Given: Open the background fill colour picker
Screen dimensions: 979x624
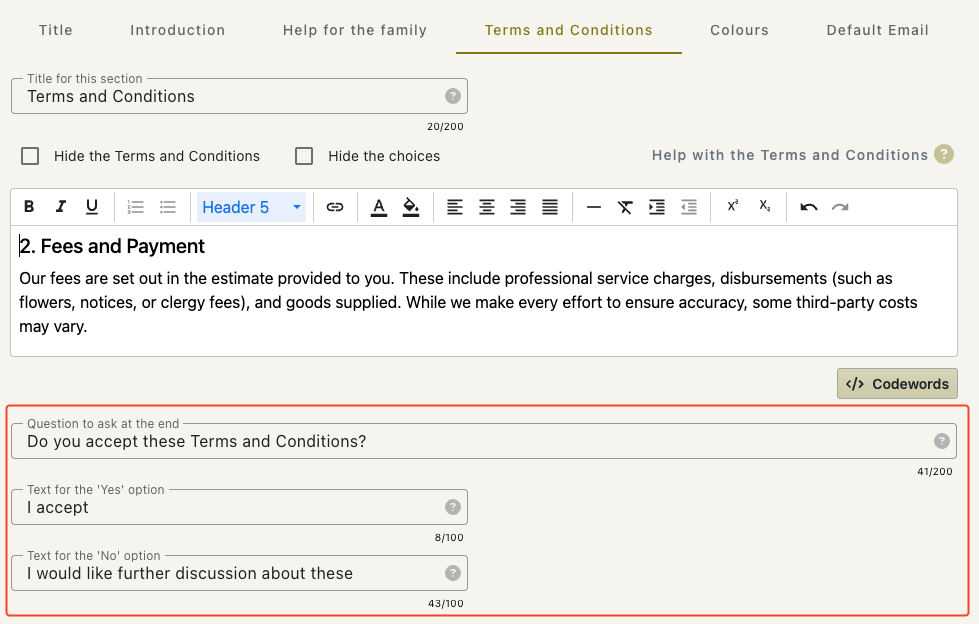Looking at the screenshot, I should click(x=411, y=207).
